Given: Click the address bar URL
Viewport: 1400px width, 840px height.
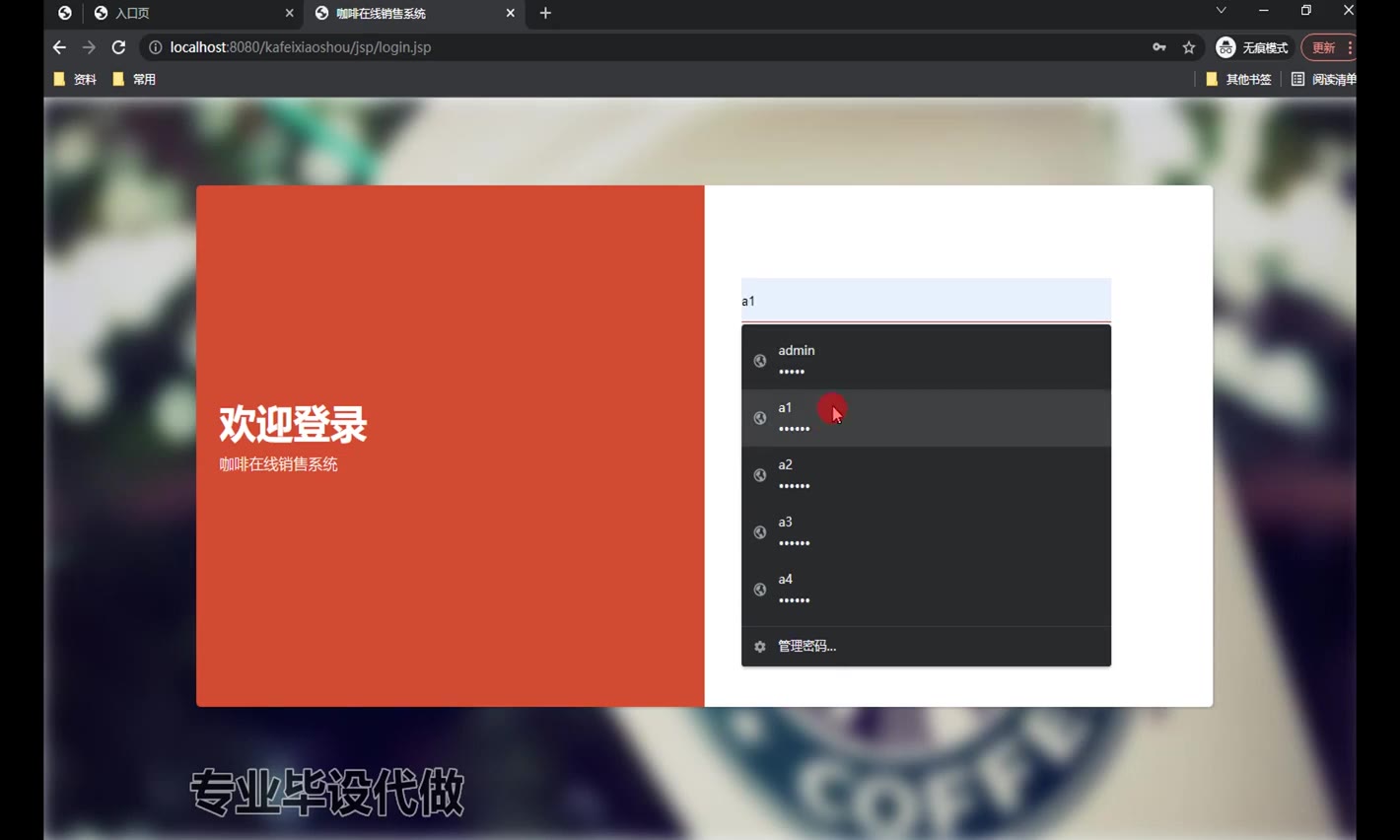Looking at the screenshot, I should pos(300,47).
